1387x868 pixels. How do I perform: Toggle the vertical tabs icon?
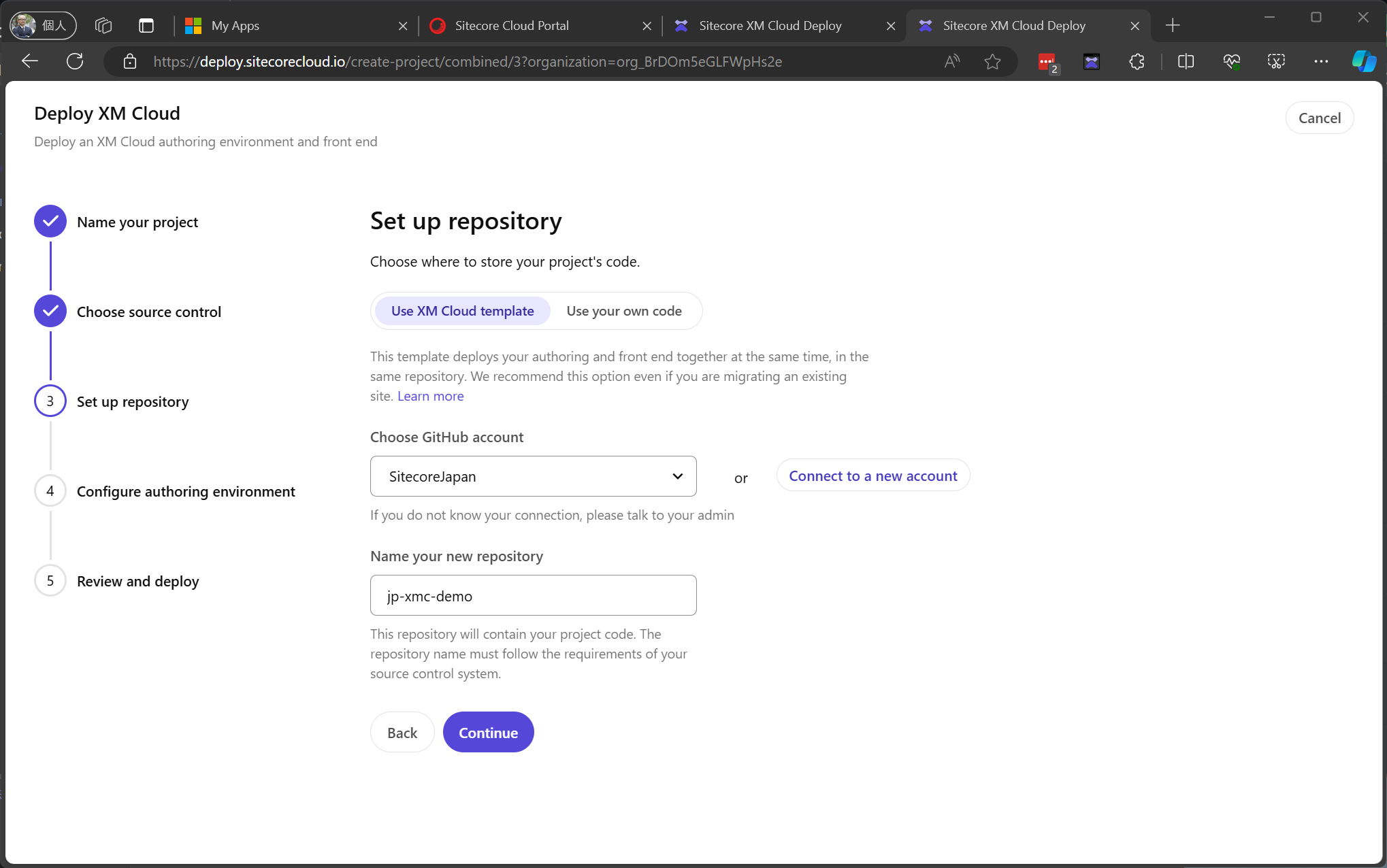pos(146,25)
